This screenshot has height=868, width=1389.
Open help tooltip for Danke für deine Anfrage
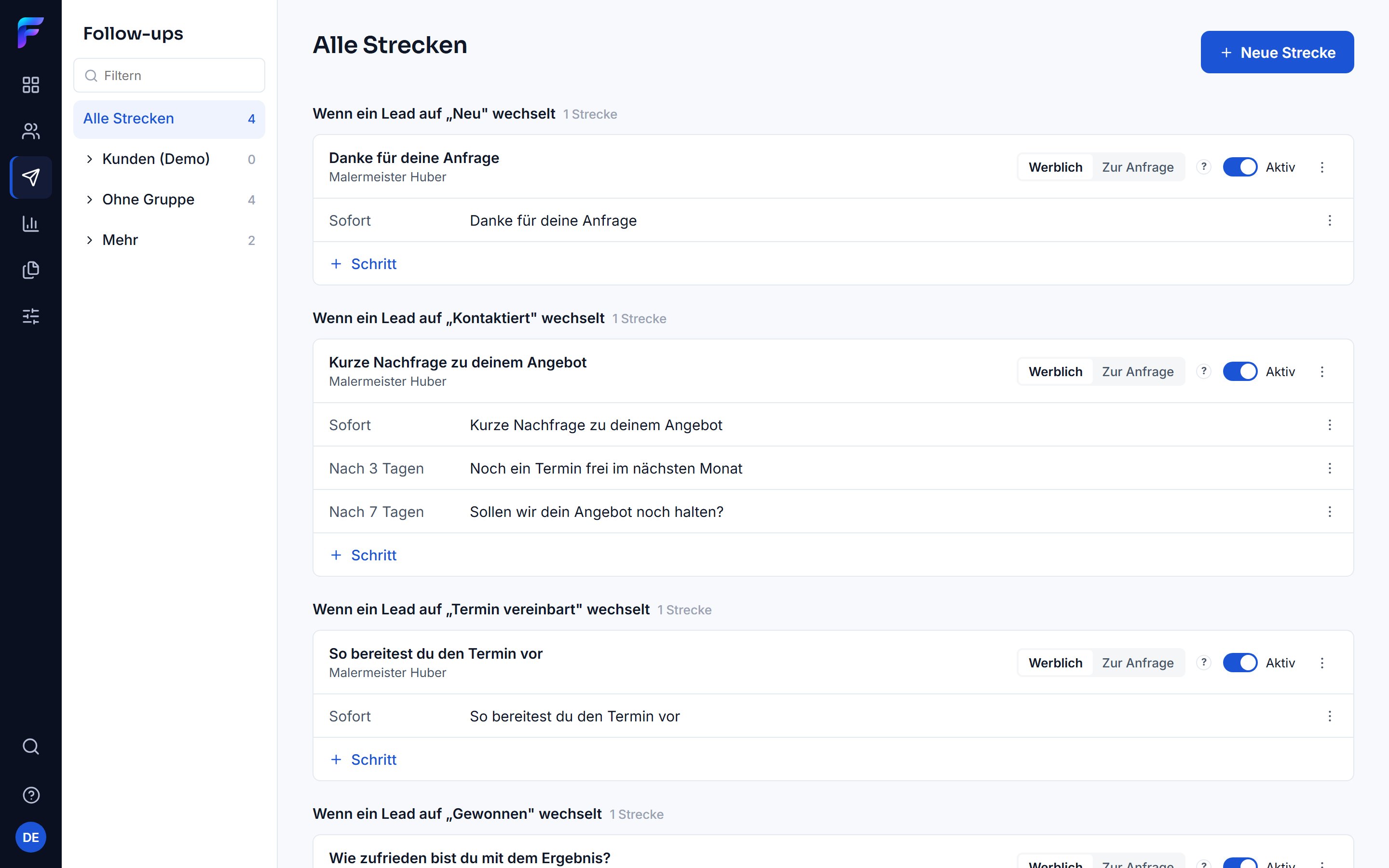click(x=1204, y=167)
